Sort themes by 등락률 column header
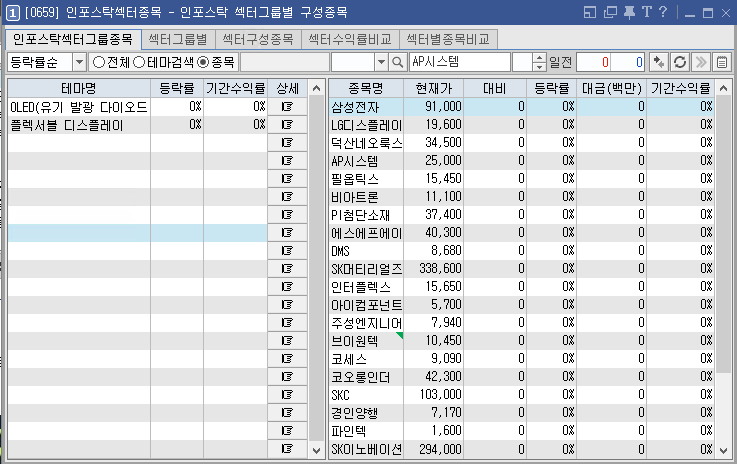 point(177,88)
